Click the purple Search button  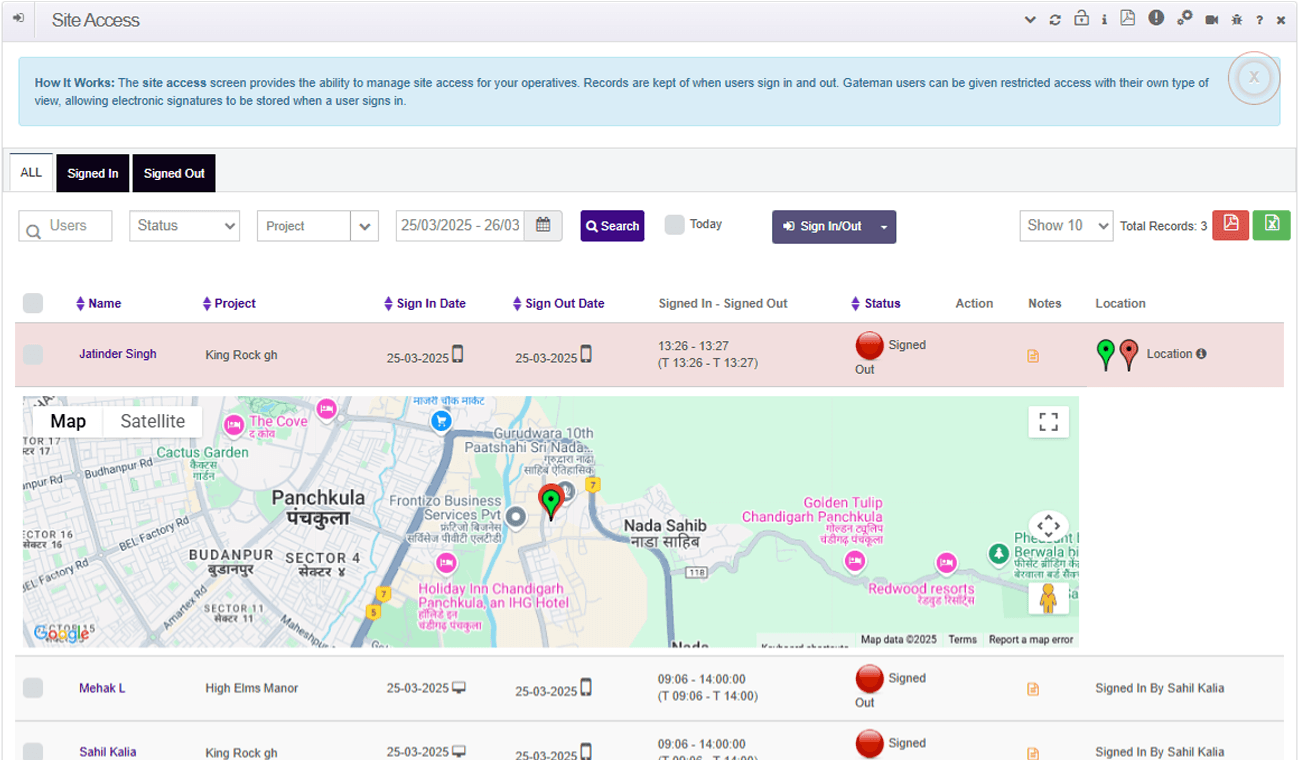tap(612, 226)
